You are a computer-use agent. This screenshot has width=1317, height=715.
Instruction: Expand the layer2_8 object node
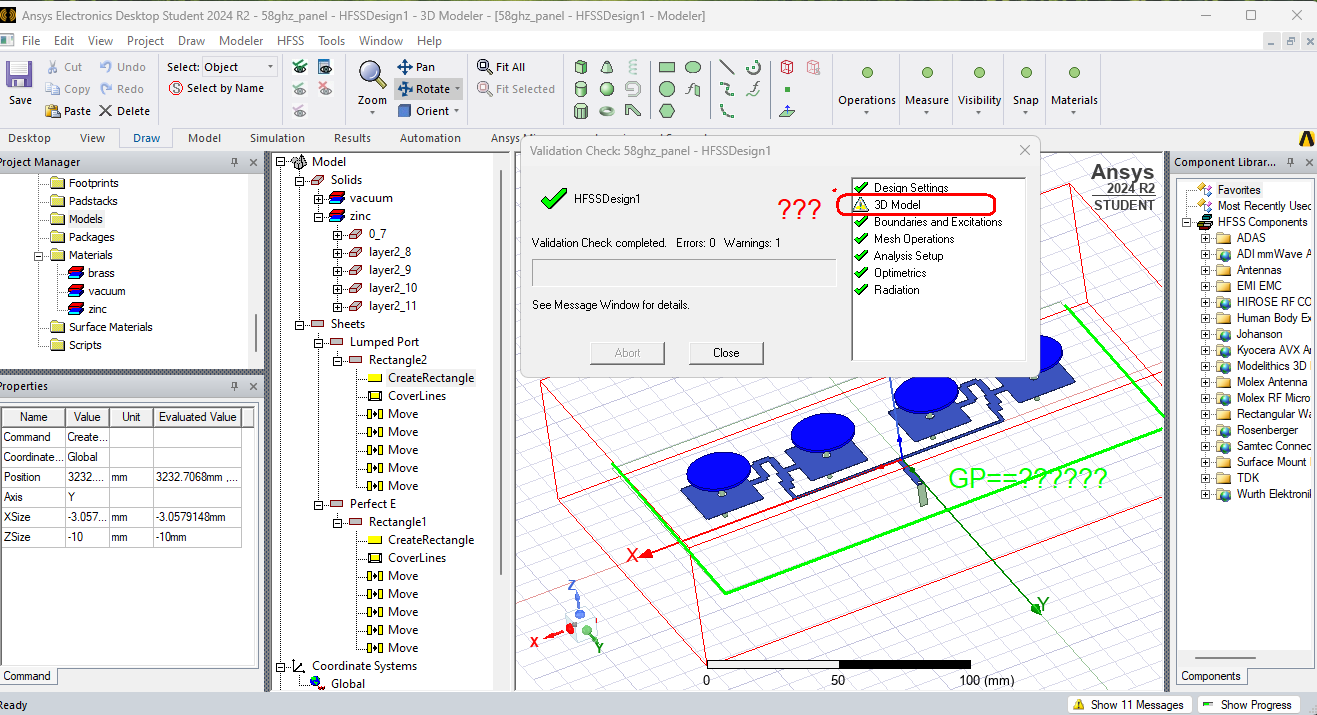[338, 252]
